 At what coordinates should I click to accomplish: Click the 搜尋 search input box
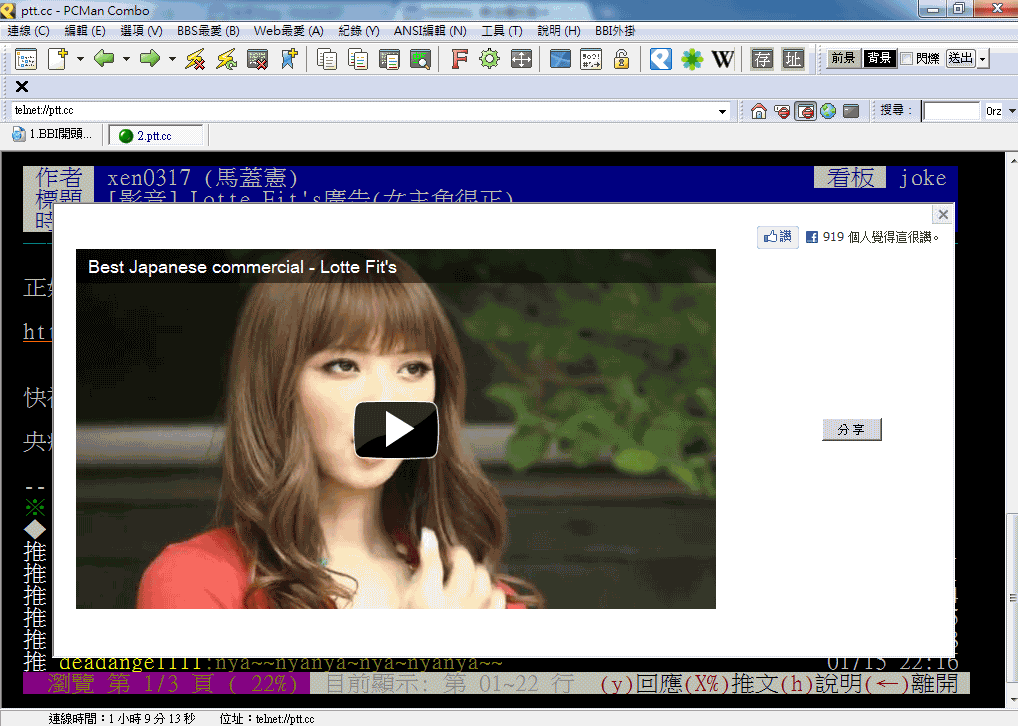tap(950, 111)
